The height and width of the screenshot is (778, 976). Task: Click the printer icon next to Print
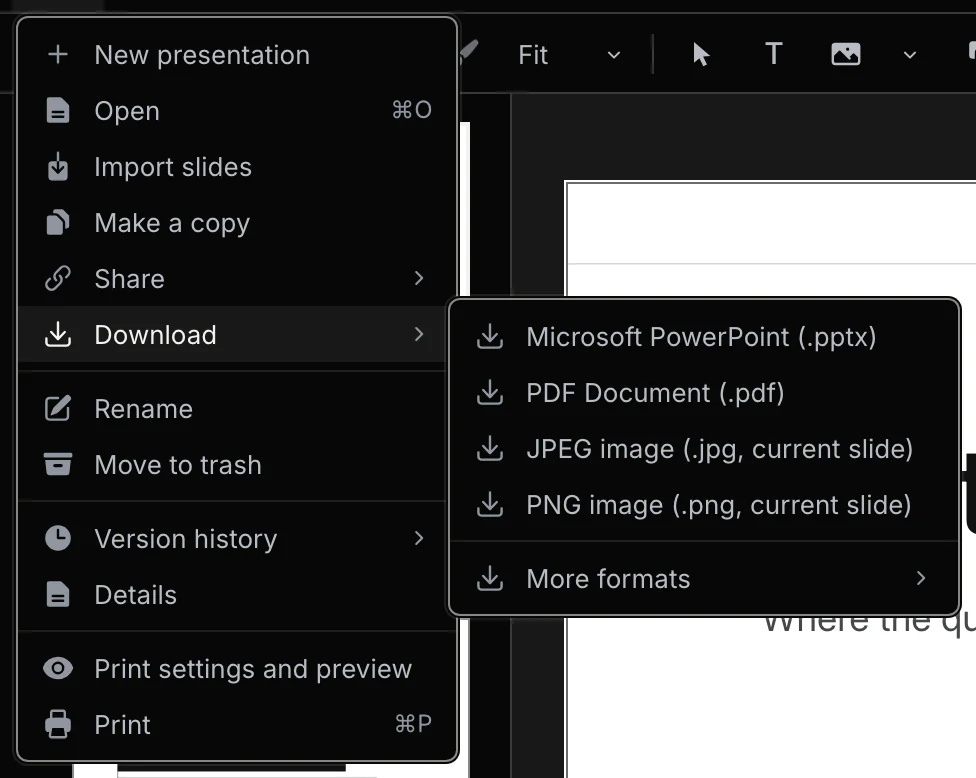tap(58, 724)
